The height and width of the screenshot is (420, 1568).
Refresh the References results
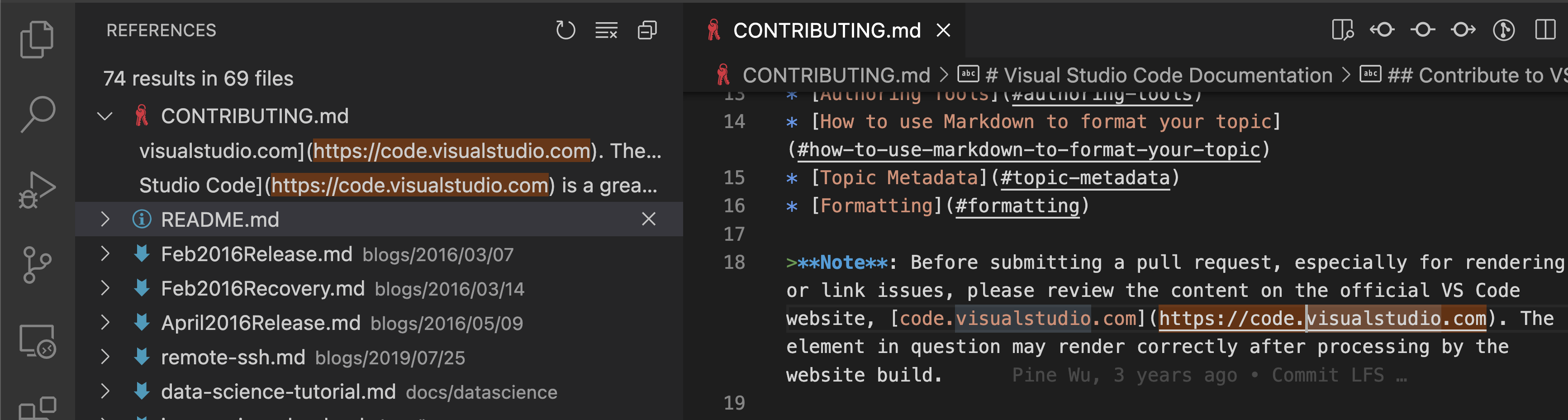coord(566,30)
